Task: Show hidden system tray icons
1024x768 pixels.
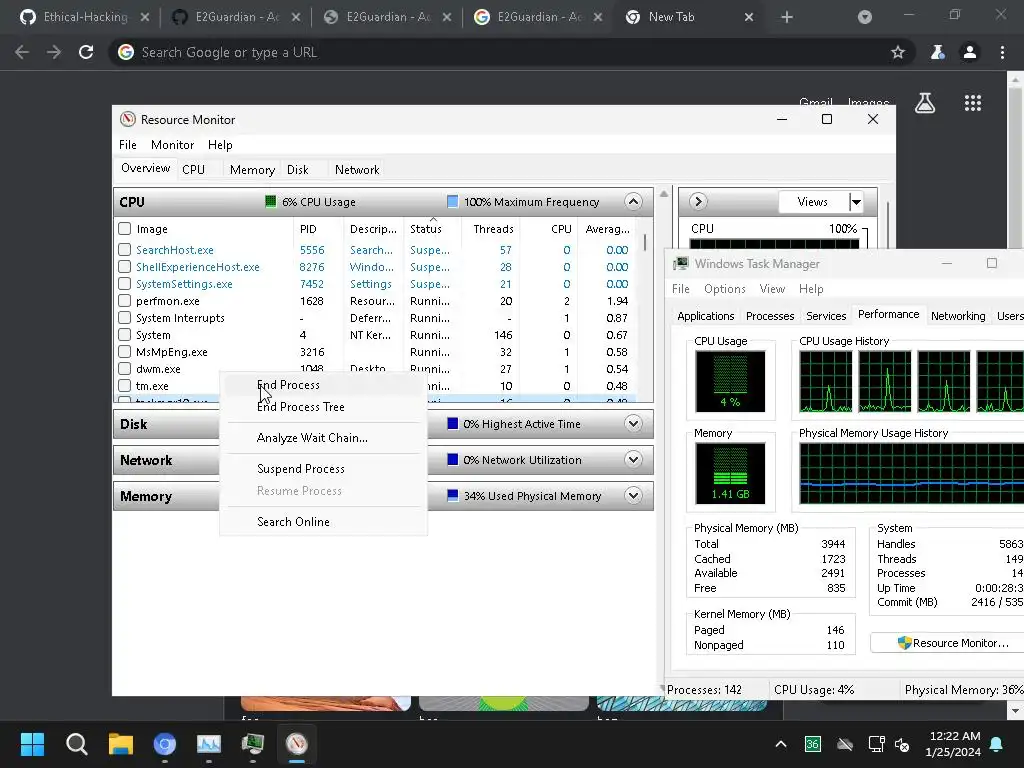Action: pos(780,744)
